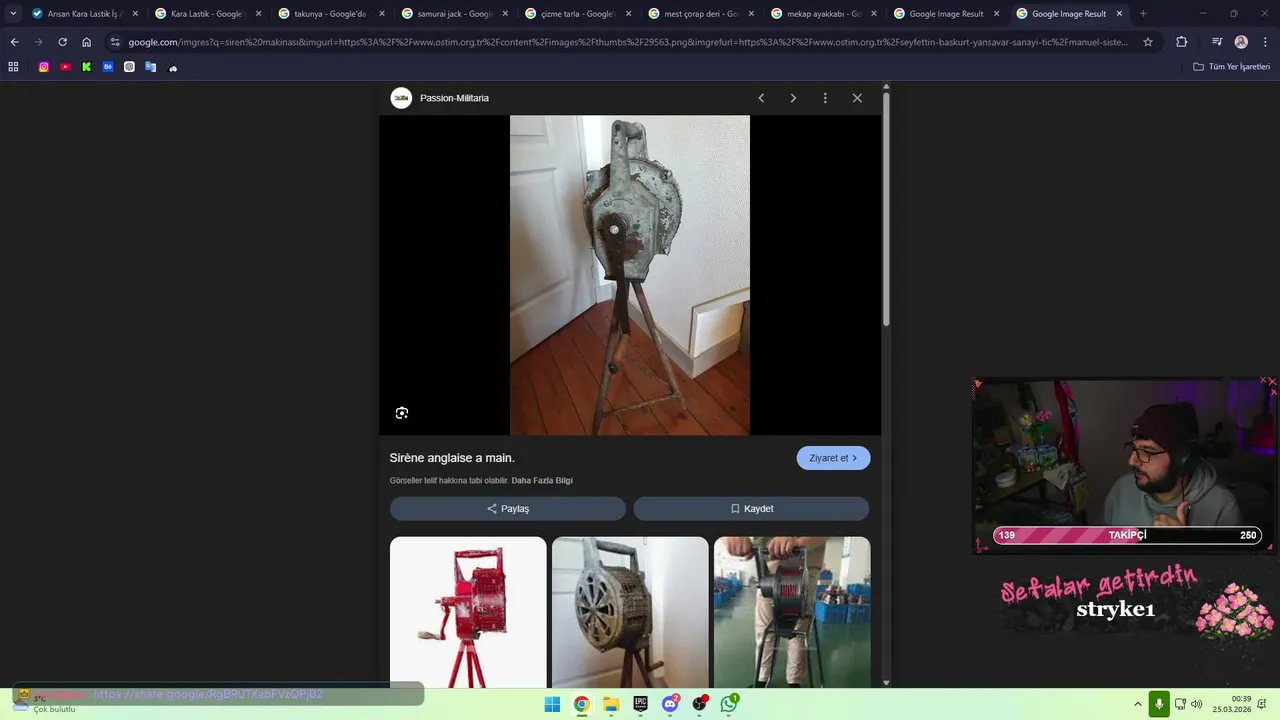Image resolution: width=1280 pixels, height=720 pixels.
Task: Open the ChatGPT bookmark
Action: 129,67
